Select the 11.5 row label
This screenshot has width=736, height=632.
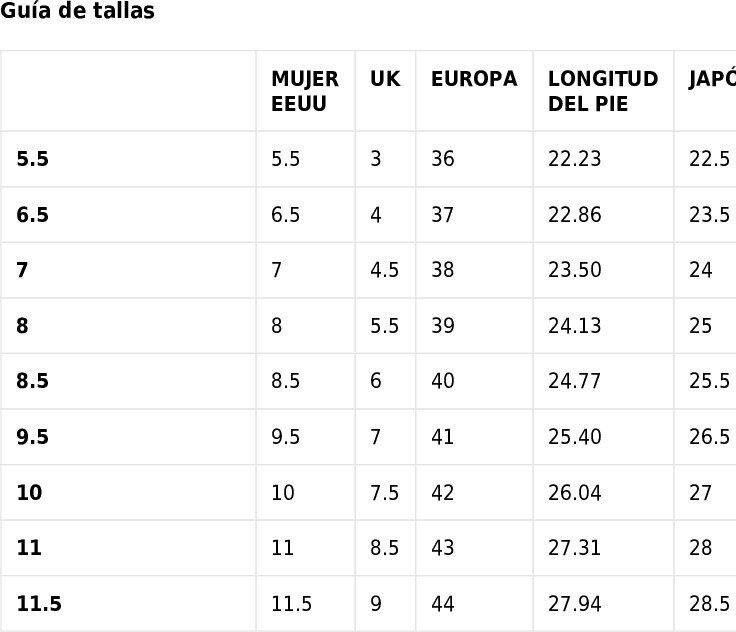click(39, 604)
